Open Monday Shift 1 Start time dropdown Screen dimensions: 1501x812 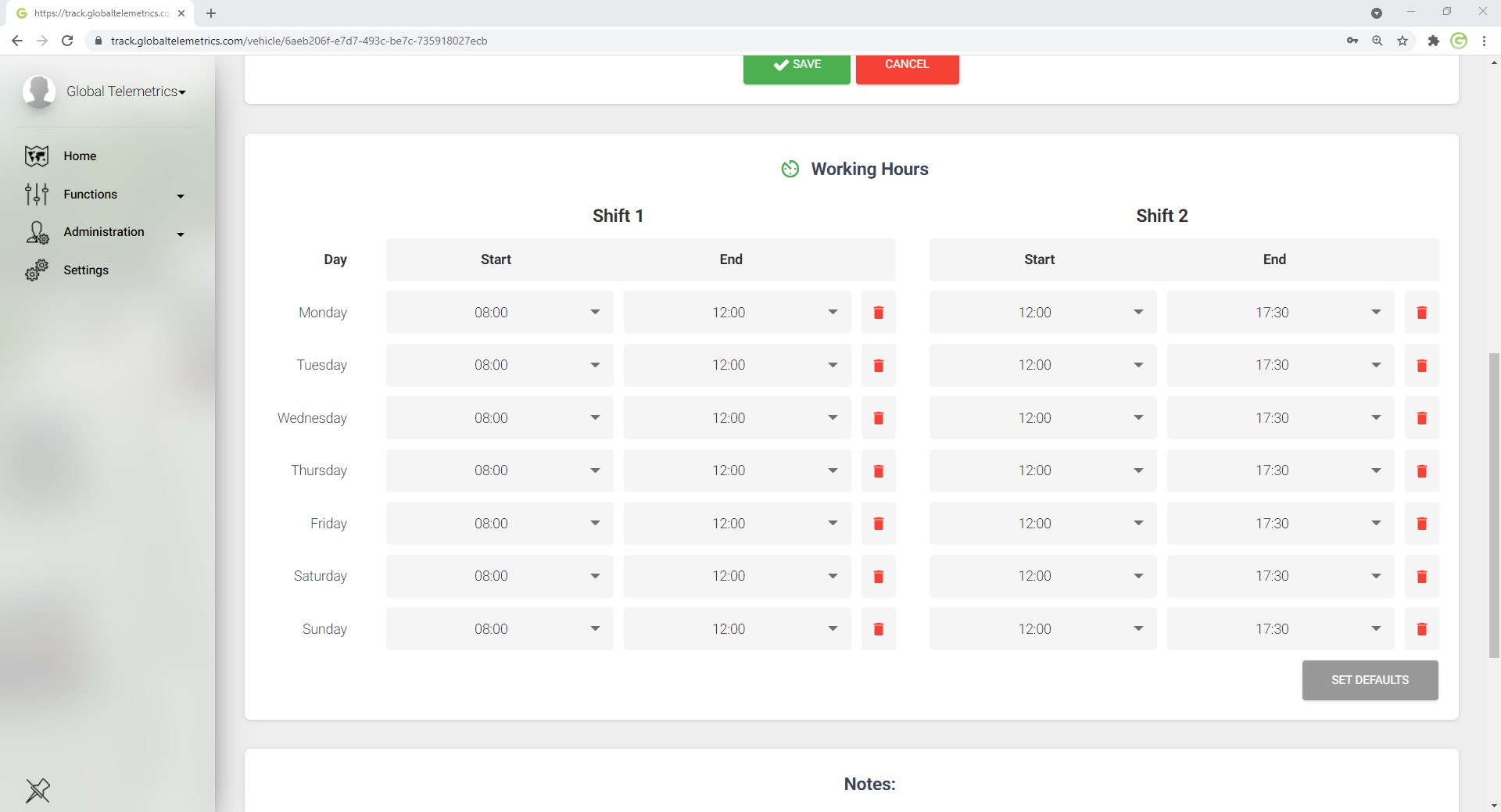(499, 313)
